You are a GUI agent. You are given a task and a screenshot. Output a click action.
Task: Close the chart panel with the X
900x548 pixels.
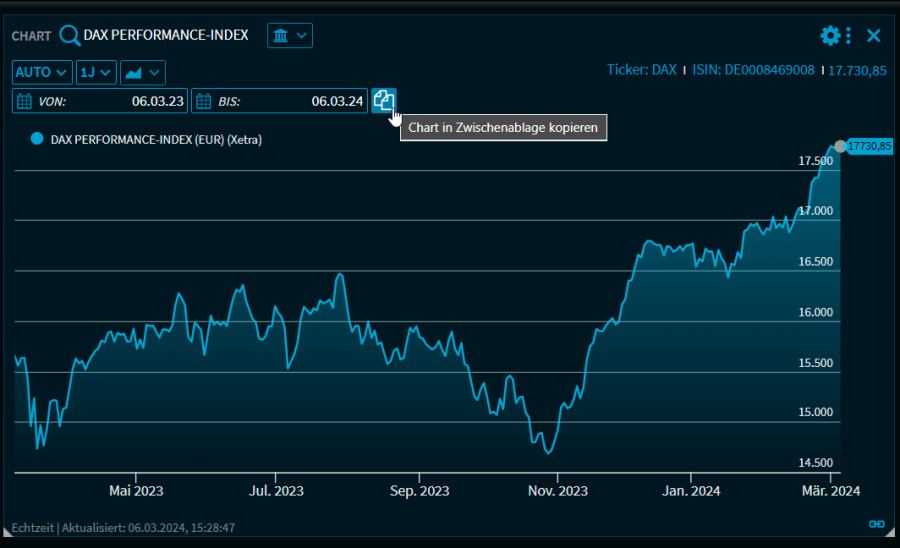coord(873,36)
